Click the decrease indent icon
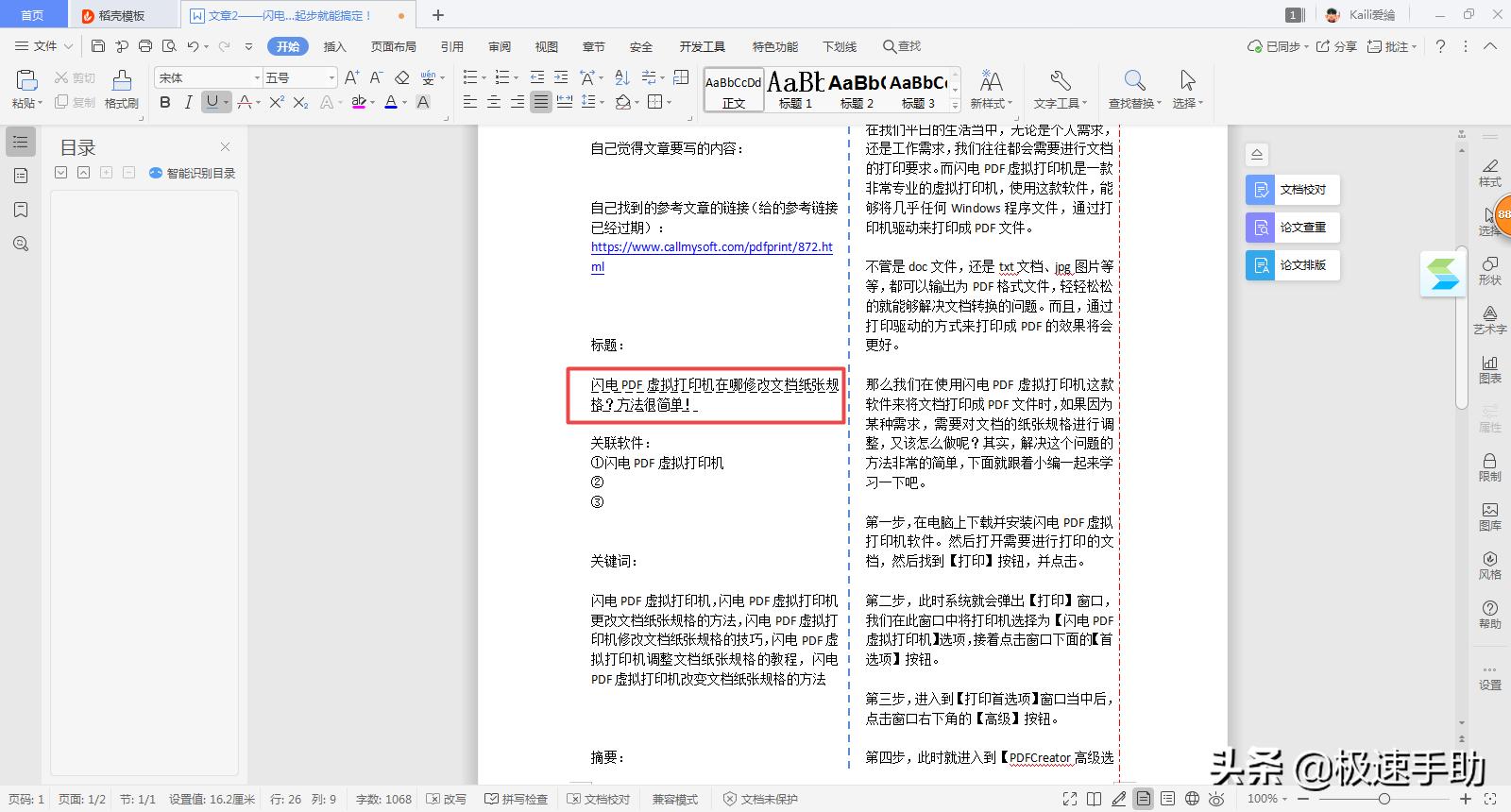The width and height of the screenshot is (1511, 812). [537, 77]
